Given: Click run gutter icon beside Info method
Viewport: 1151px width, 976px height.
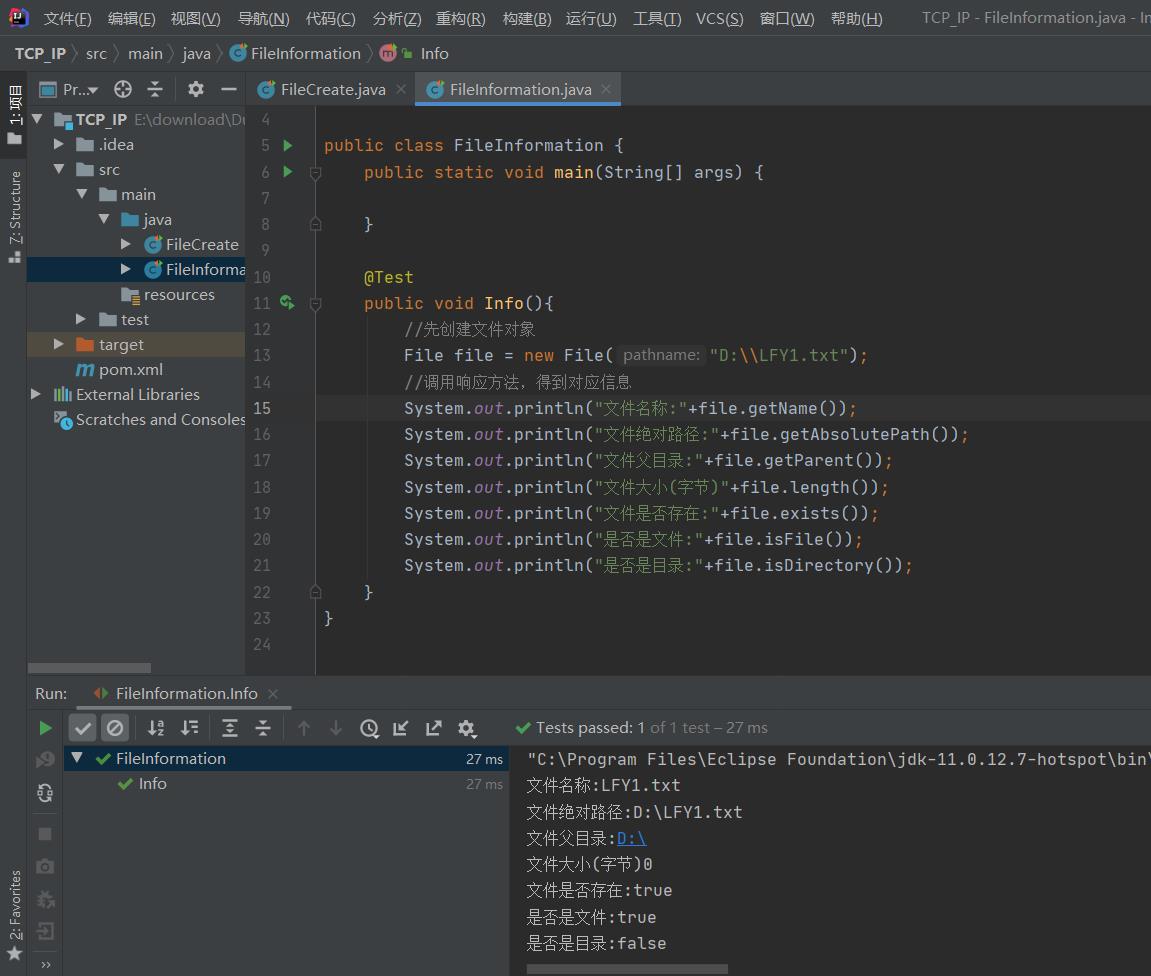Looking at the screenshot, I should point(288,302).
